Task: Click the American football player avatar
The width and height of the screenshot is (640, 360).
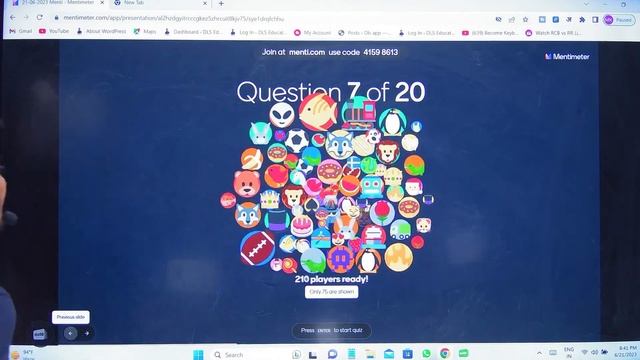Action: [258, 248]
